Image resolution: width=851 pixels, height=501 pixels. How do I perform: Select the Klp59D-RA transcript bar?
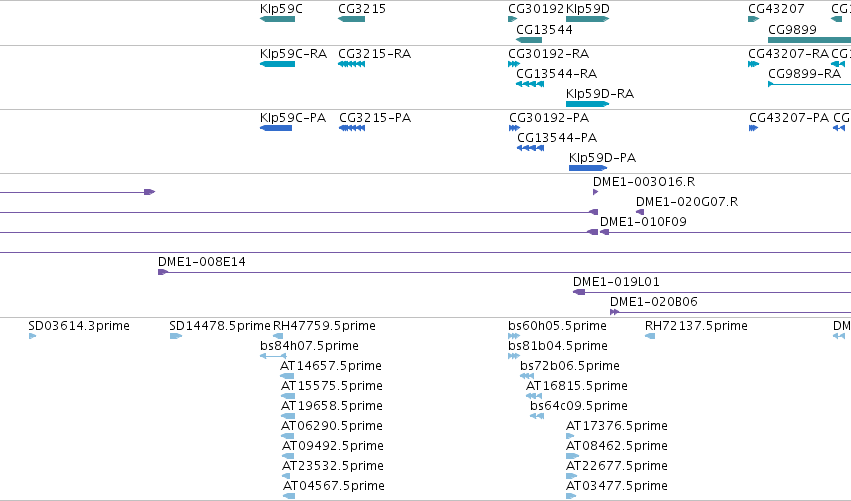tap(587, 104)
